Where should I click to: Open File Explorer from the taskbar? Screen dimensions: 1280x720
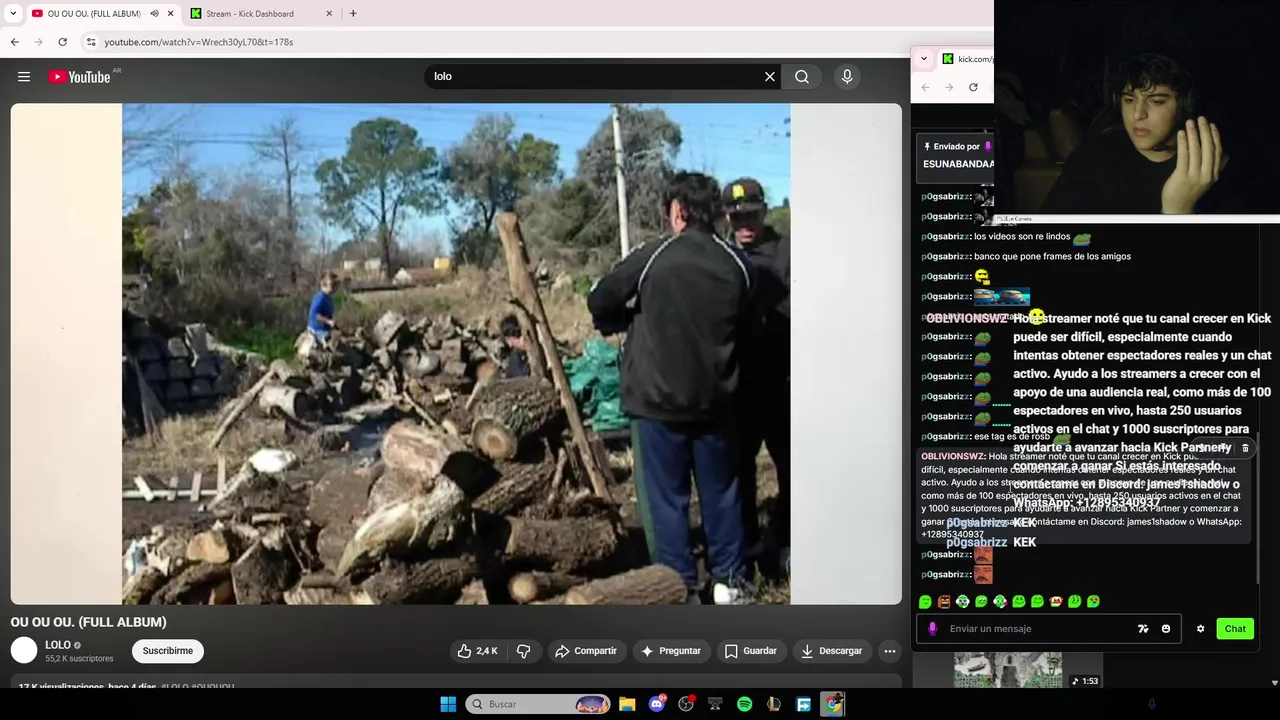pyautogui.click(x=627, y=704)
